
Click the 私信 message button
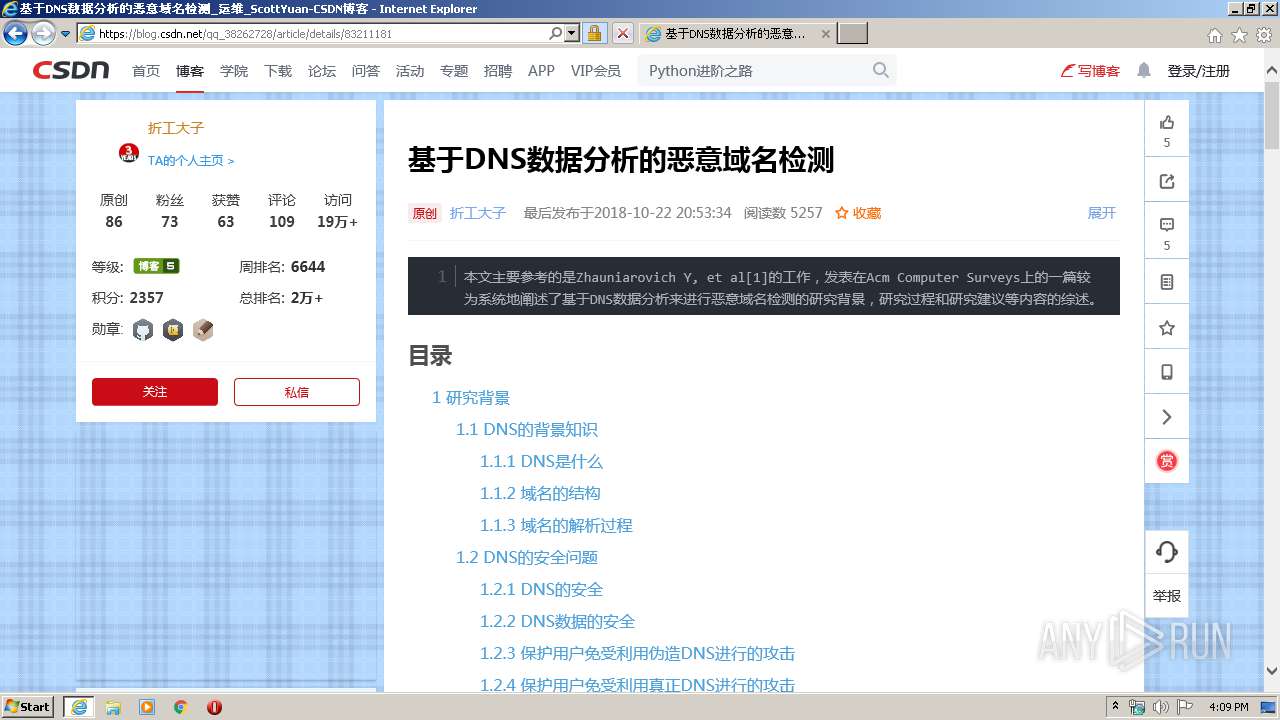tap(297, 392)
